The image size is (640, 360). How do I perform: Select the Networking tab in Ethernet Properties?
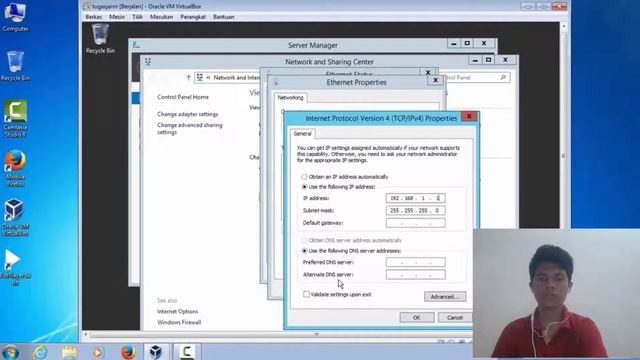tap(290, 98)
